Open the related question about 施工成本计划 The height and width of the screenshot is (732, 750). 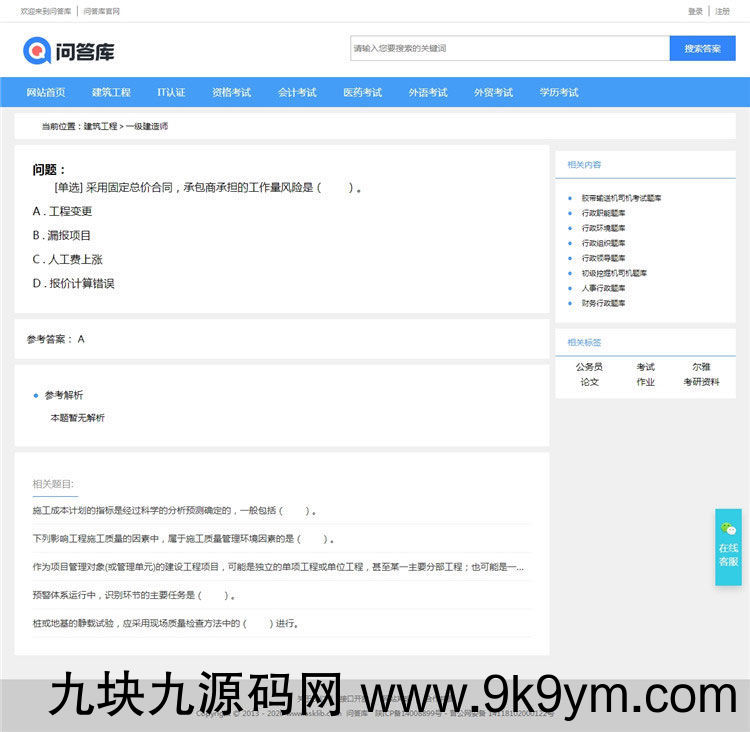pyautogui.click(x=175, y=510)
